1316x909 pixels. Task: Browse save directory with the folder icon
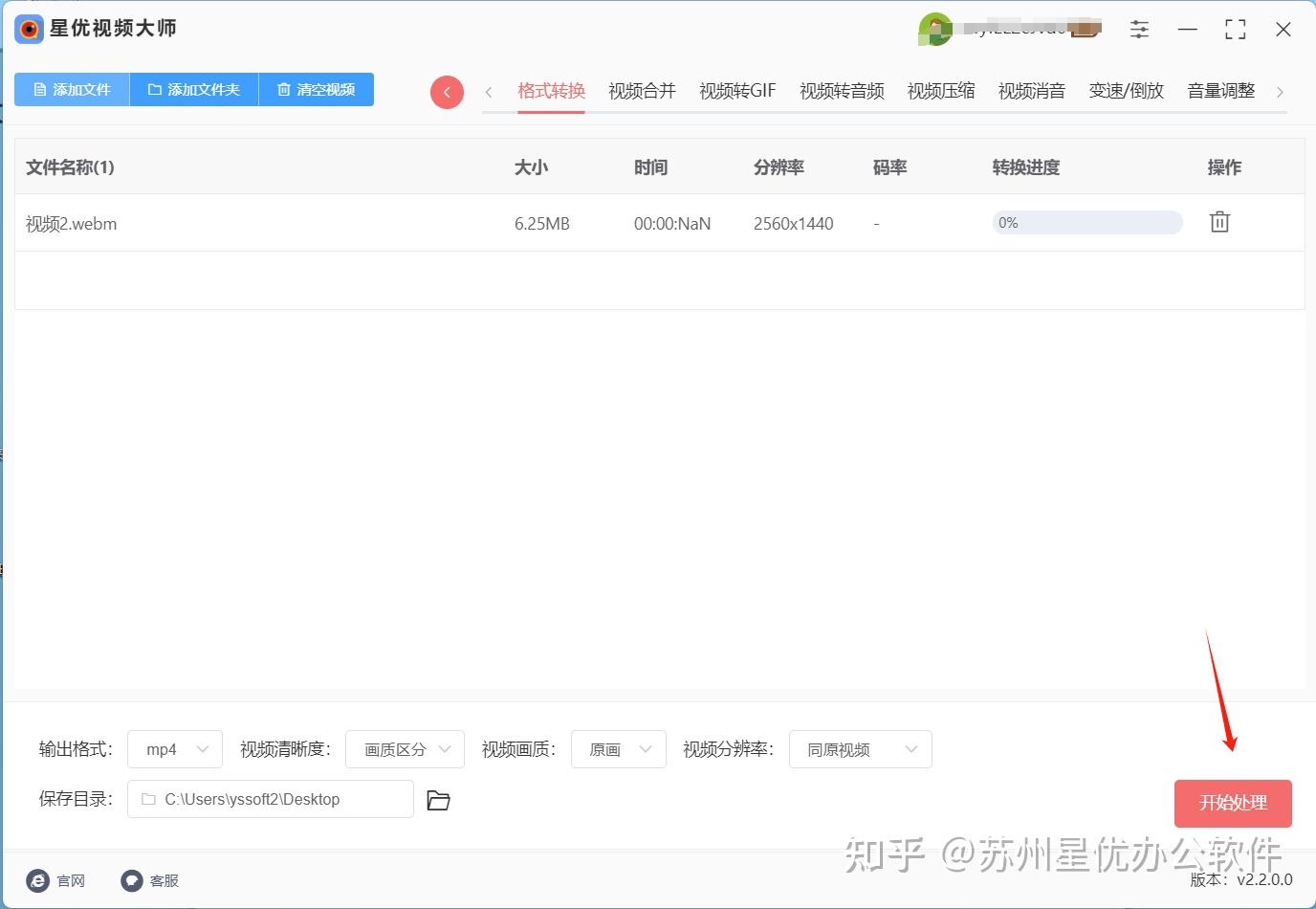pos(438,800)
